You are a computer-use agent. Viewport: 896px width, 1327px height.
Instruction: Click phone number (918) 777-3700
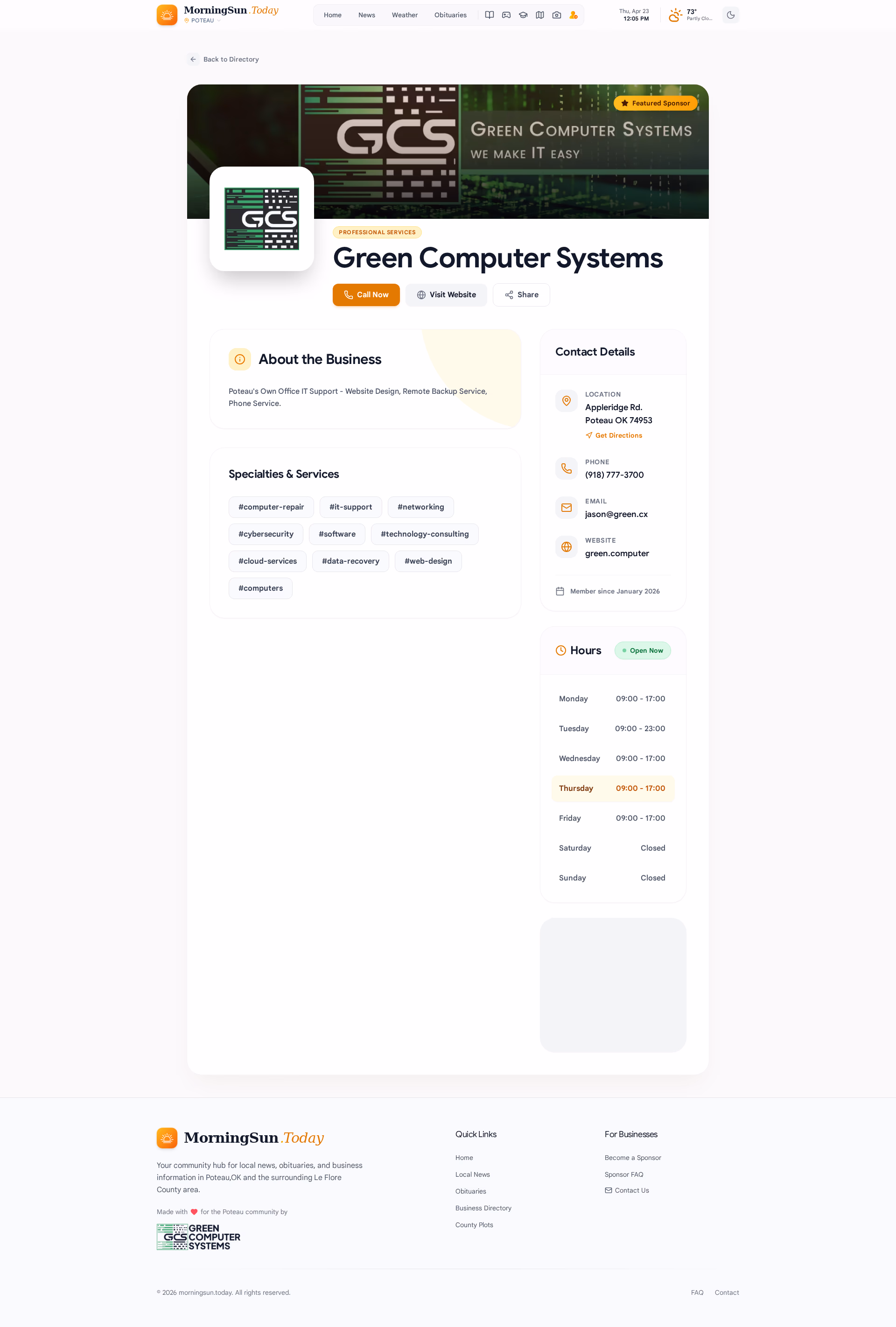(615, 475)
